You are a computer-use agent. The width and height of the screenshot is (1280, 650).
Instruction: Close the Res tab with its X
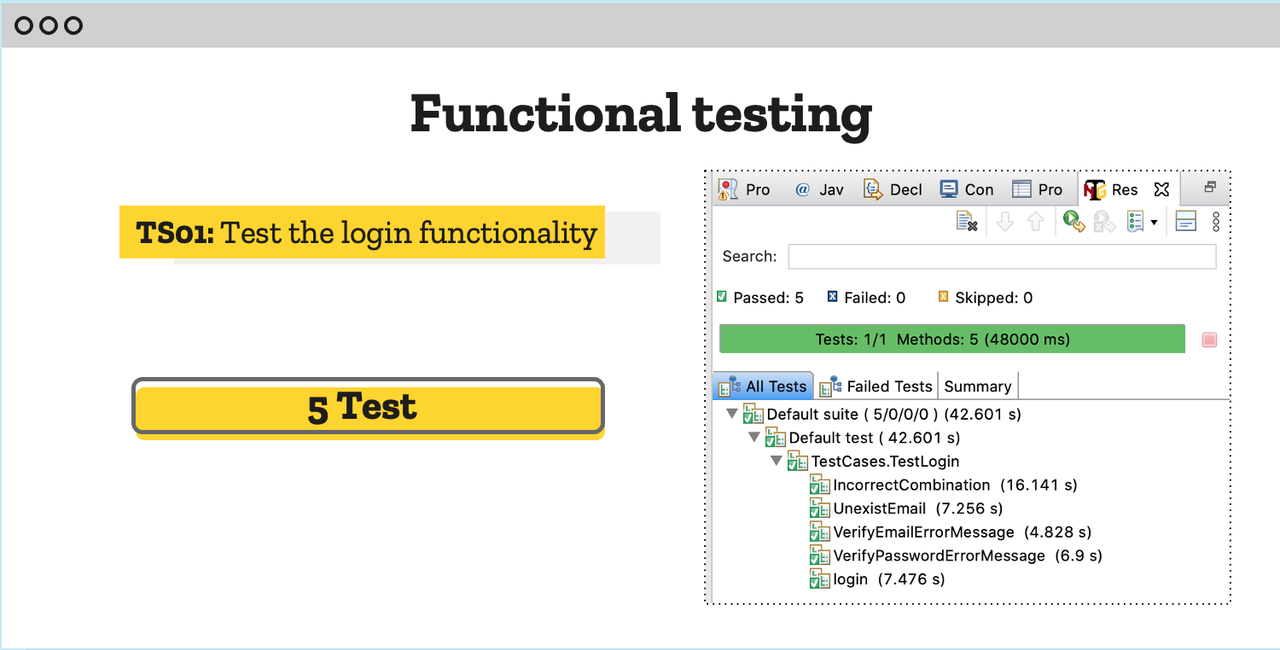[1161, 189]
